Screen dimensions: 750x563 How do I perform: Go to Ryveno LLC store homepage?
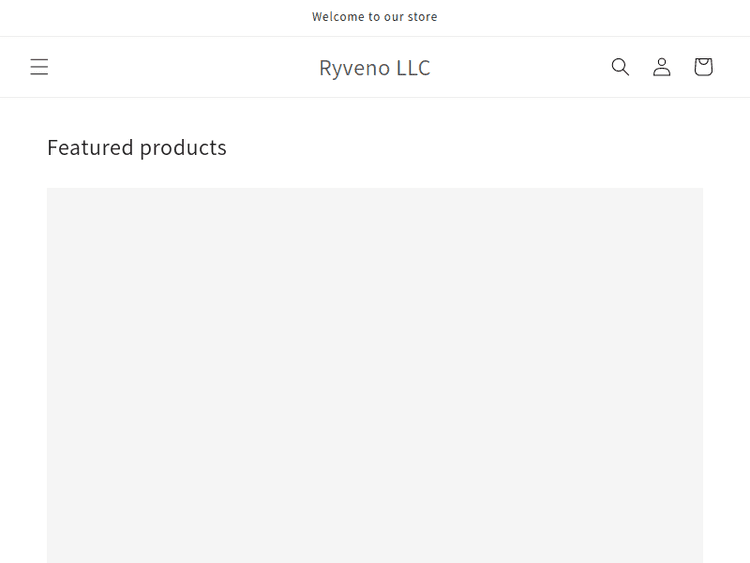point(375,68)
